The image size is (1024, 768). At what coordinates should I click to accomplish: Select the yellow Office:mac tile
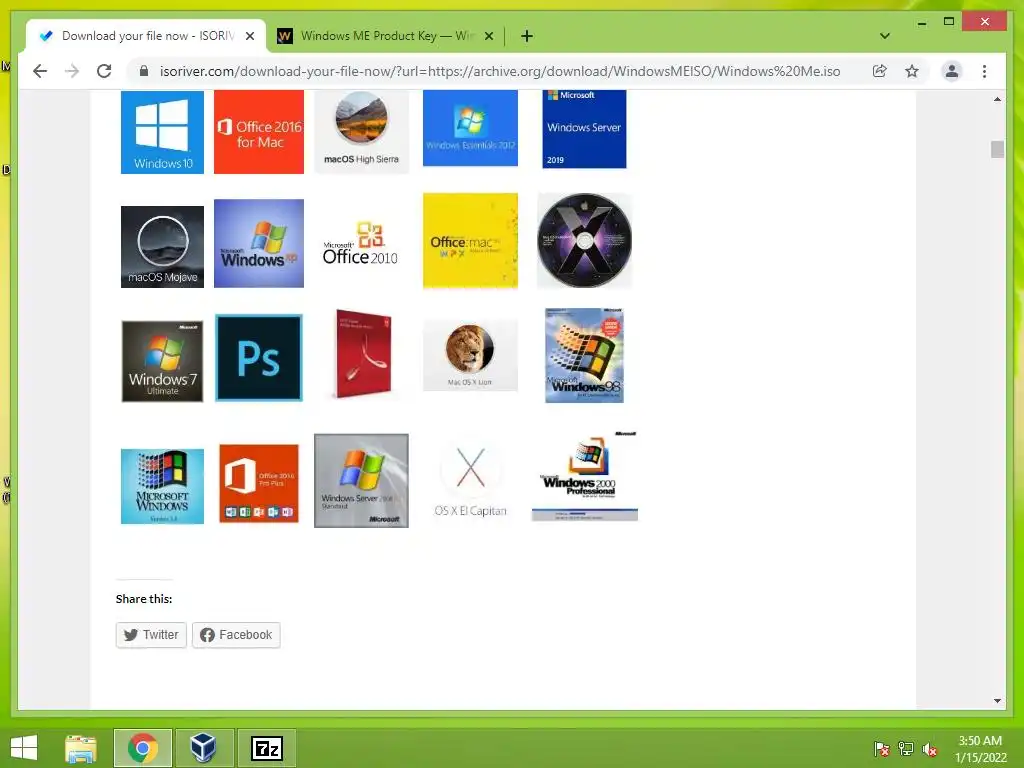470,240
